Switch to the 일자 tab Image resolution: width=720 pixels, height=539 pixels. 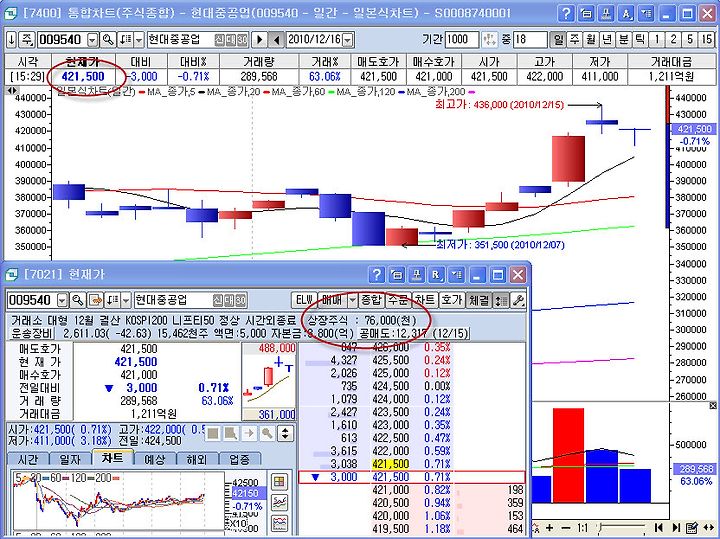70,459
